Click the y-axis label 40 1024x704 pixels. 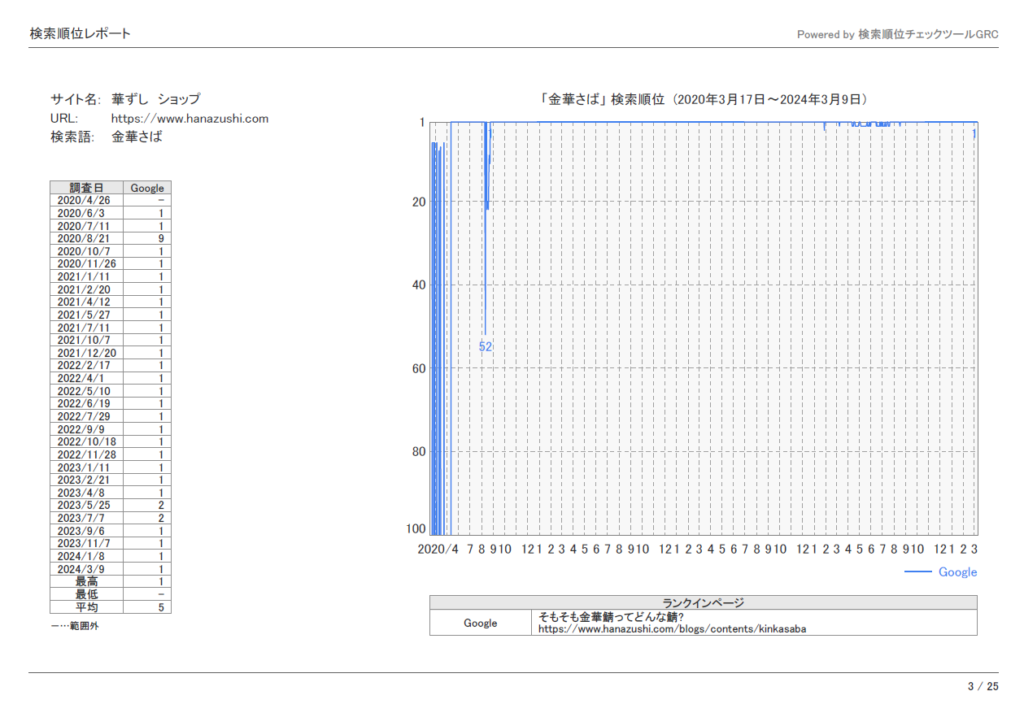coord(419,285)
